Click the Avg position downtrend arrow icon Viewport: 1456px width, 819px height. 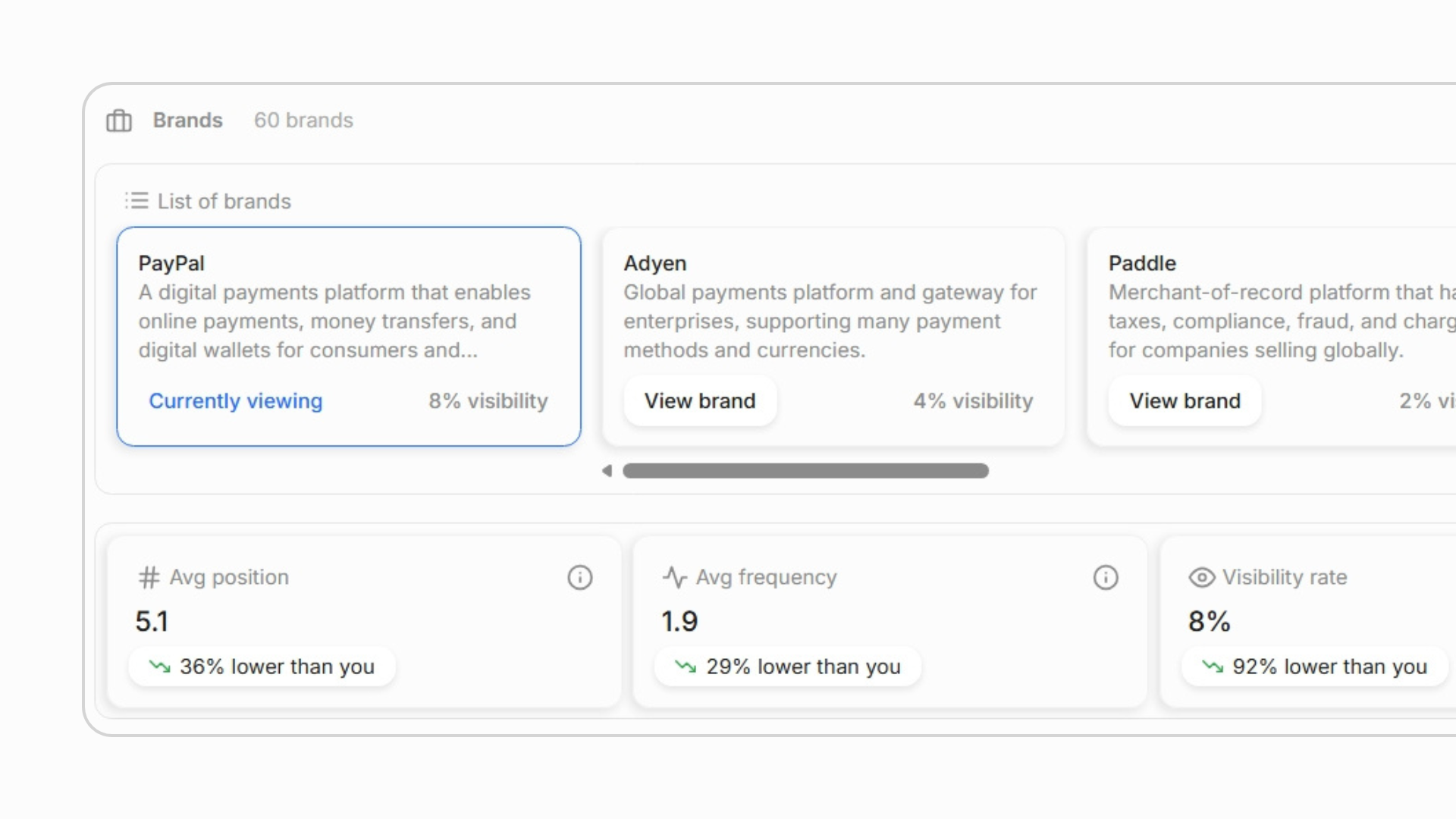(160, 667)
